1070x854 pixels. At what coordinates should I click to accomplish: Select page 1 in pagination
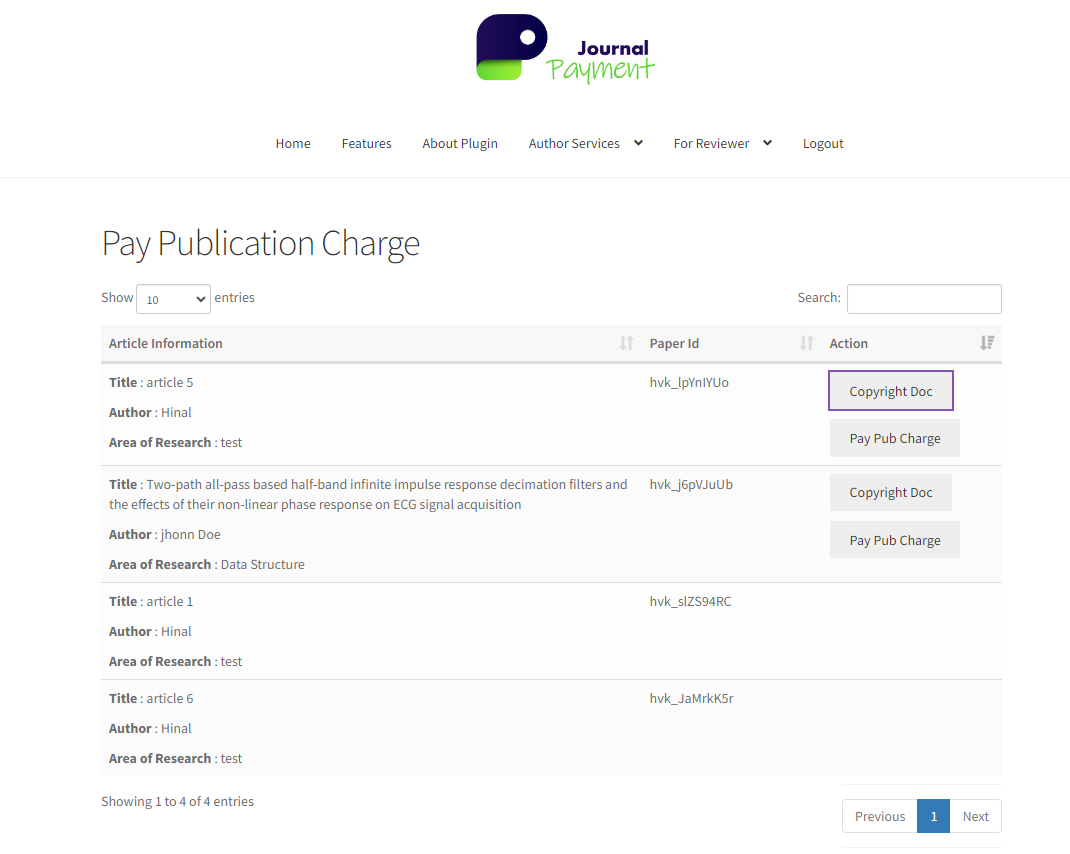tap(933, 816)
